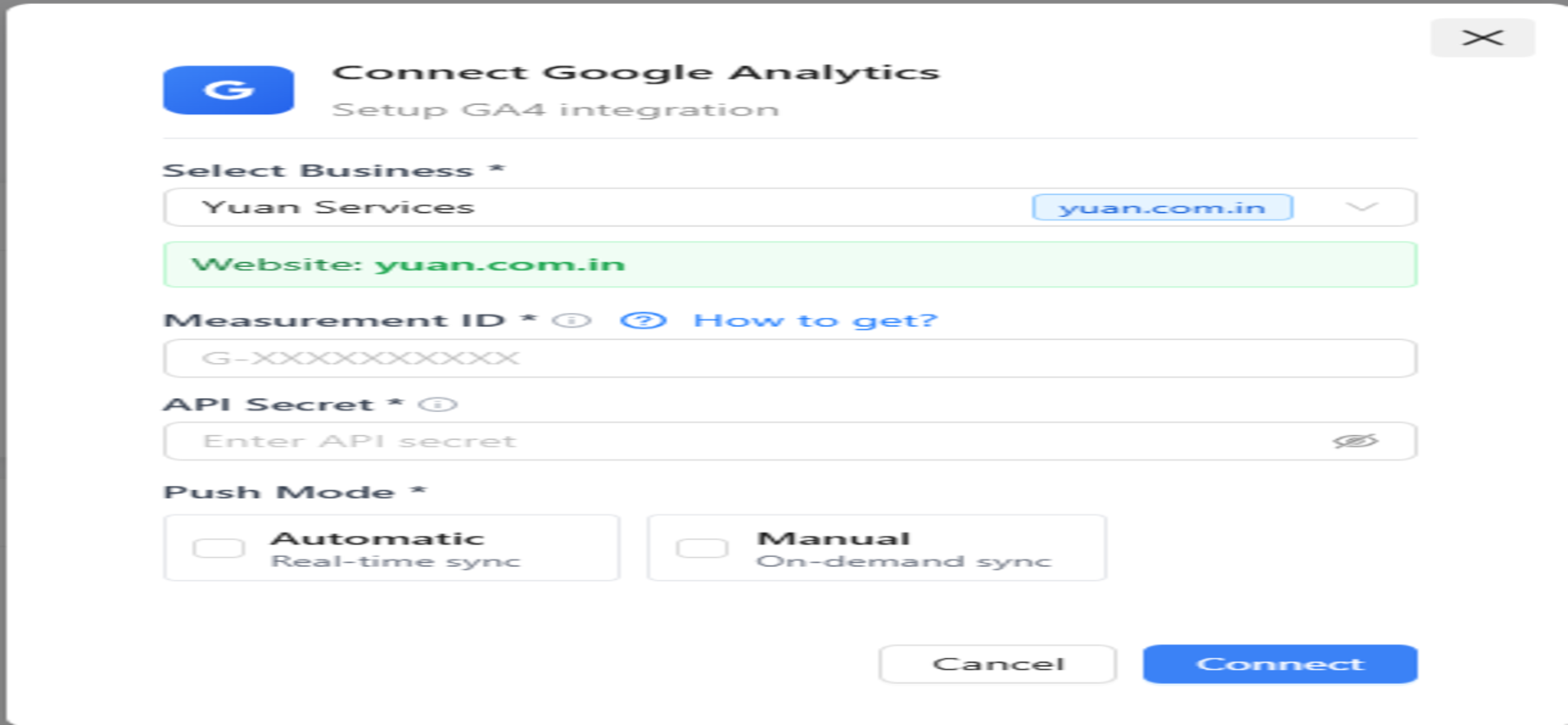Tick the Manual push mode checkbox
Image resolution: width=1568 pixels, height=725 pixels.
pyautogui.click(x=702, y=548)
